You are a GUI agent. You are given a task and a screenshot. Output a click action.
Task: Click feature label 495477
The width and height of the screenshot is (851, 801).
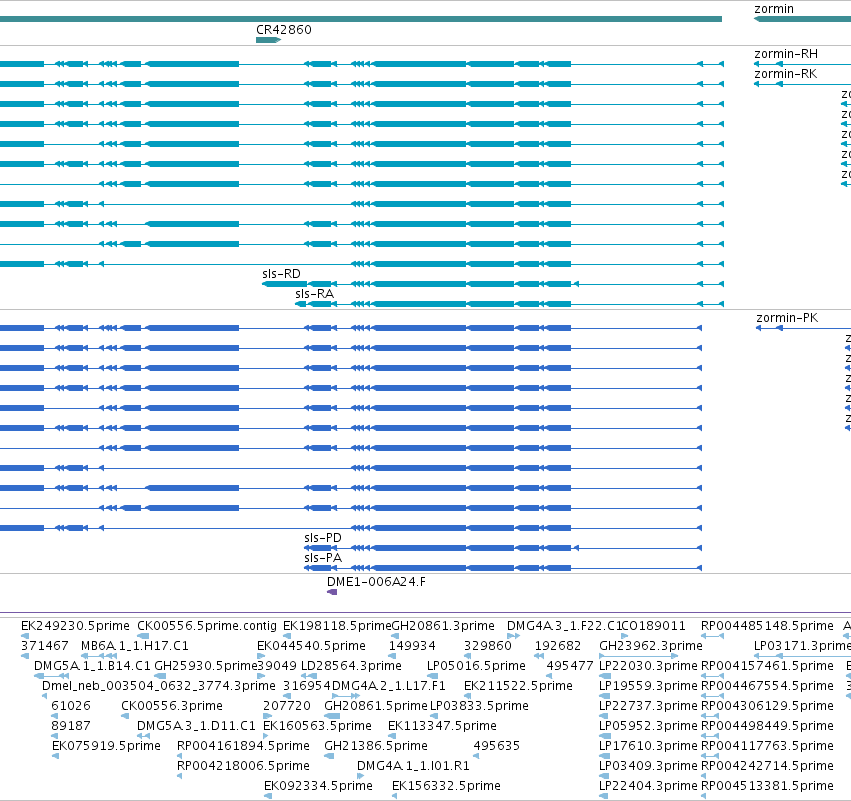(x=570, y=665)
